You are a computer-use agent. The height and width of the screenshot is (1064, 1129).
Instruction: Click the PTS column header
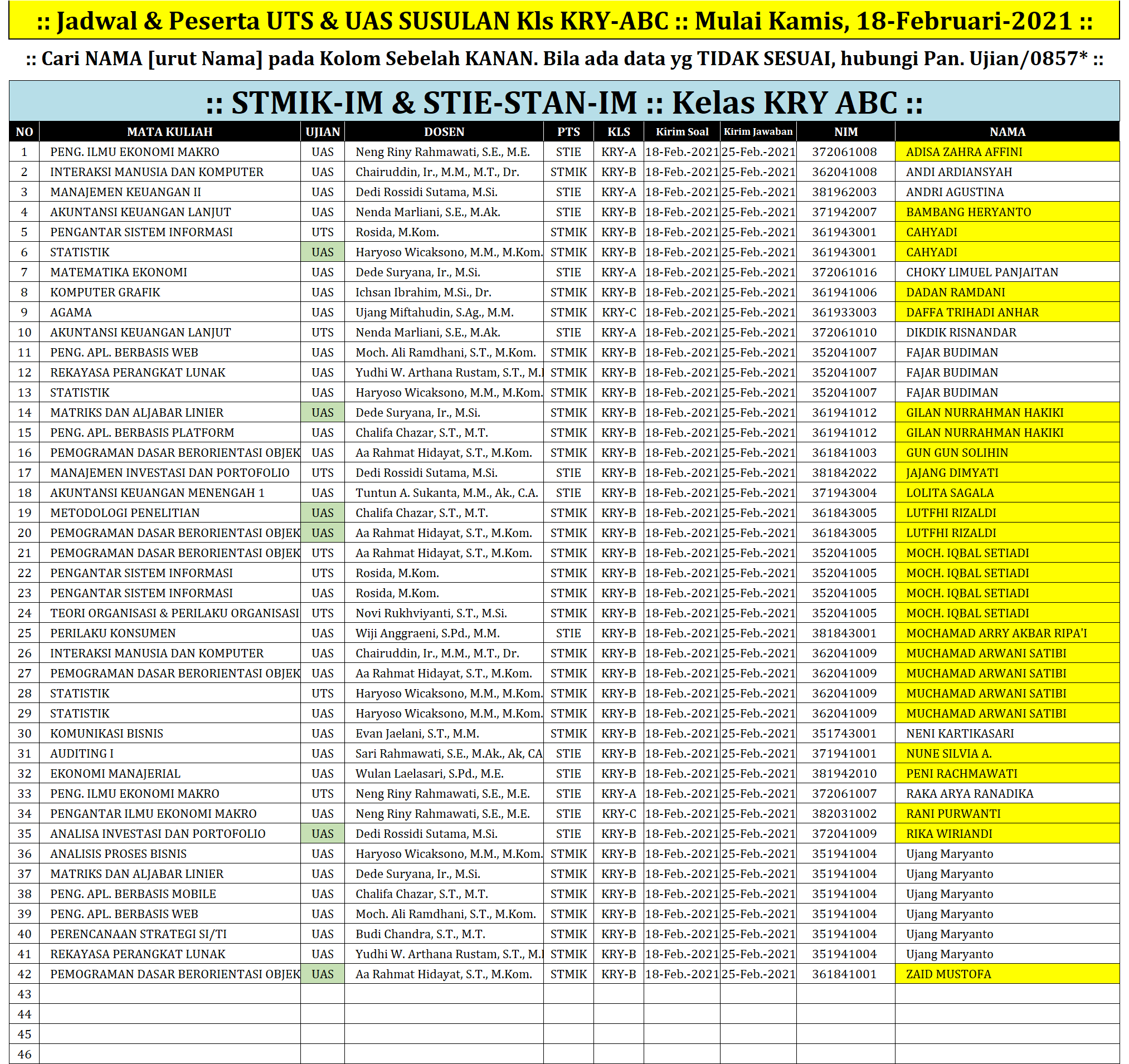click(x=568, y=131)
